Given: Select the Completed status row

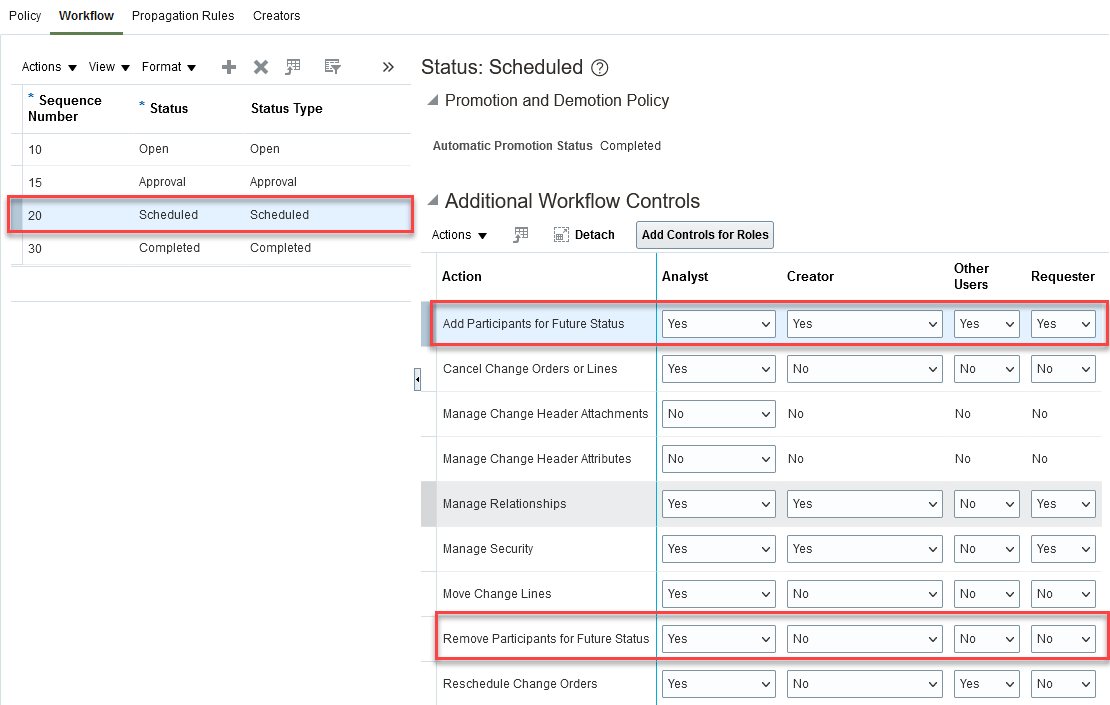Looking at the screenshot, I should click(x=211, y=248).
